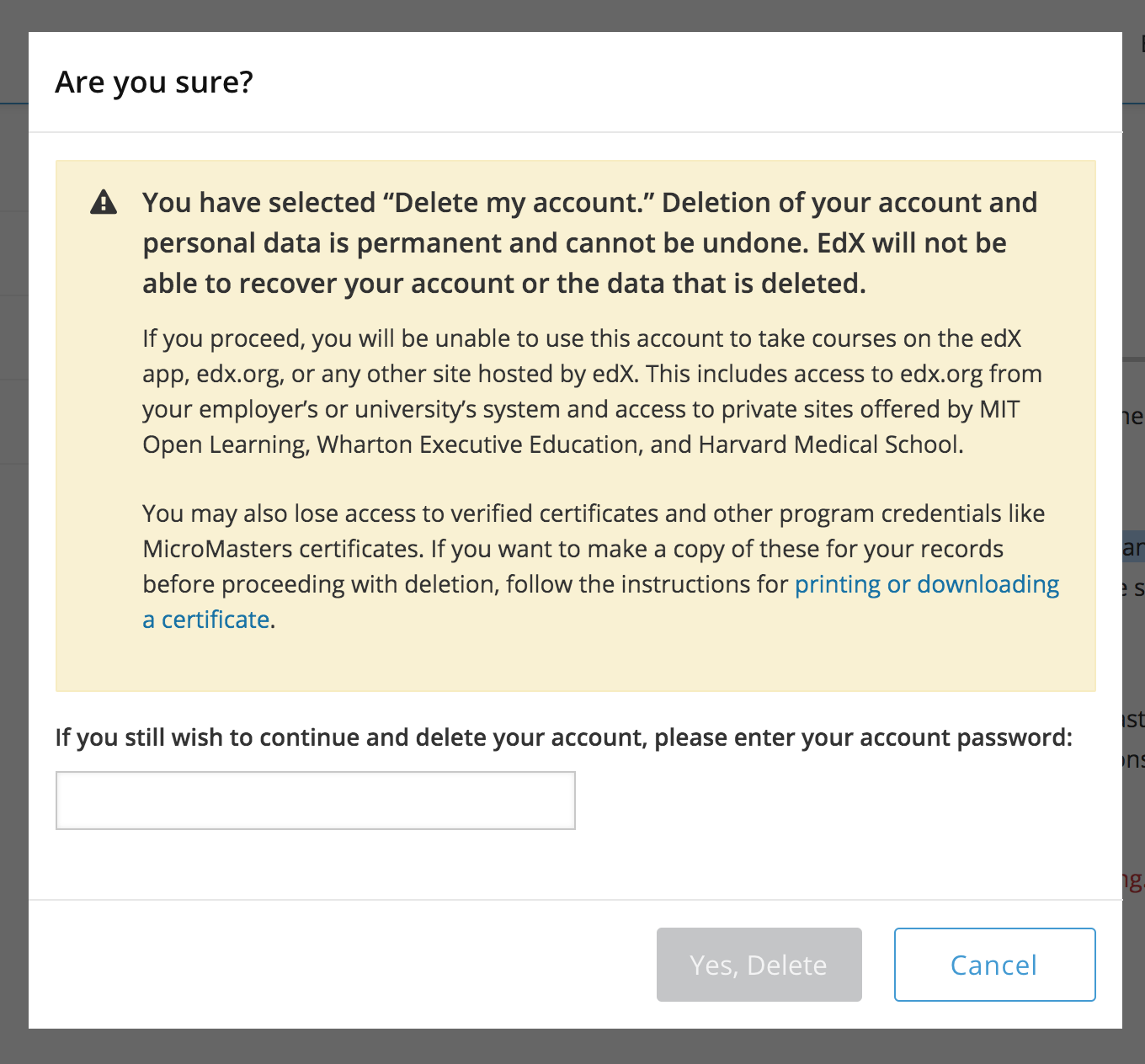Click the warning triangle icon

coord(104,202)
